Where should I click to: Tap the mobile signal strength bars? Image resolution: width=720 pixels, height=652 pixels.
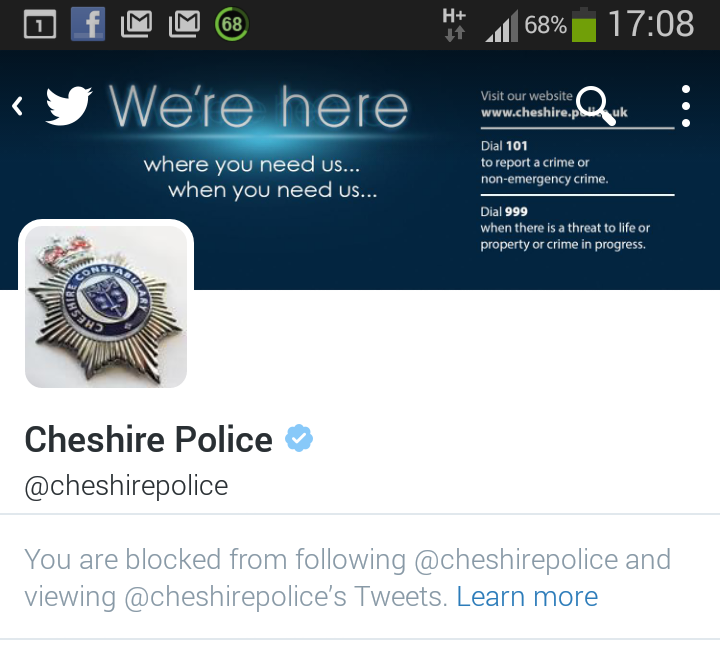pyautogui.click(x=502, y=26)
